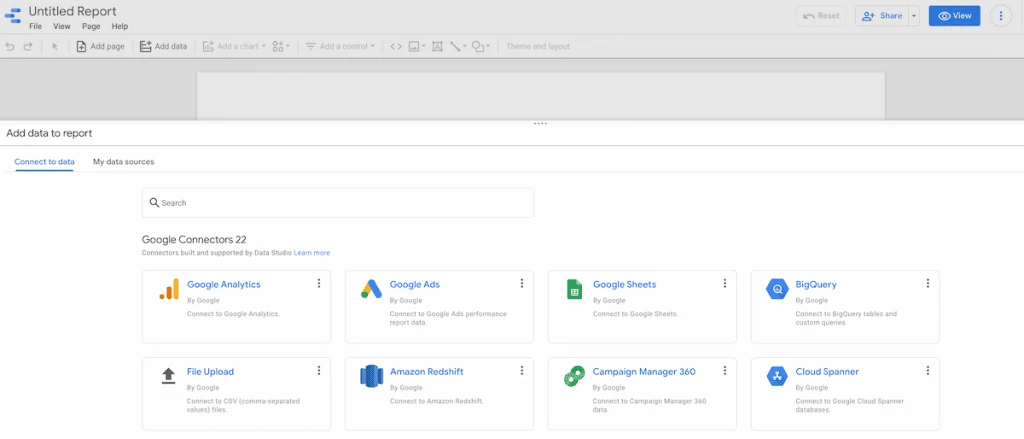Switch to the Connect to data tab

[44, 161]
